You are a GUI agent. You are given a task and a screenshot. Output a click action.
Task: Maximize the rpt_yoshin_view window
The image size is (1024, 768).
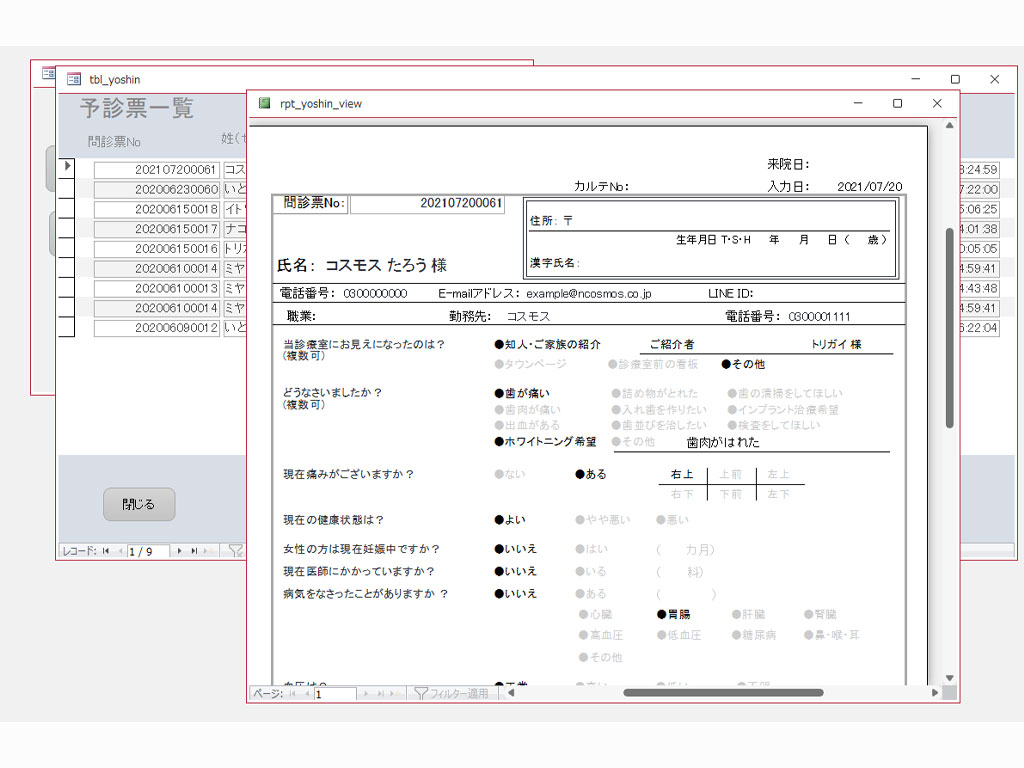(x=897, y=103)
